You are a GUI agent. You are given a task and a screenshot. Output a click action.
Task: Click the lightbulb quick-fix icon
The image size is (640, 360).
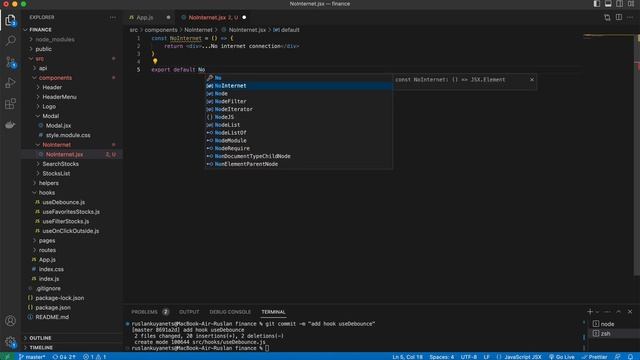tap(155, 61)
